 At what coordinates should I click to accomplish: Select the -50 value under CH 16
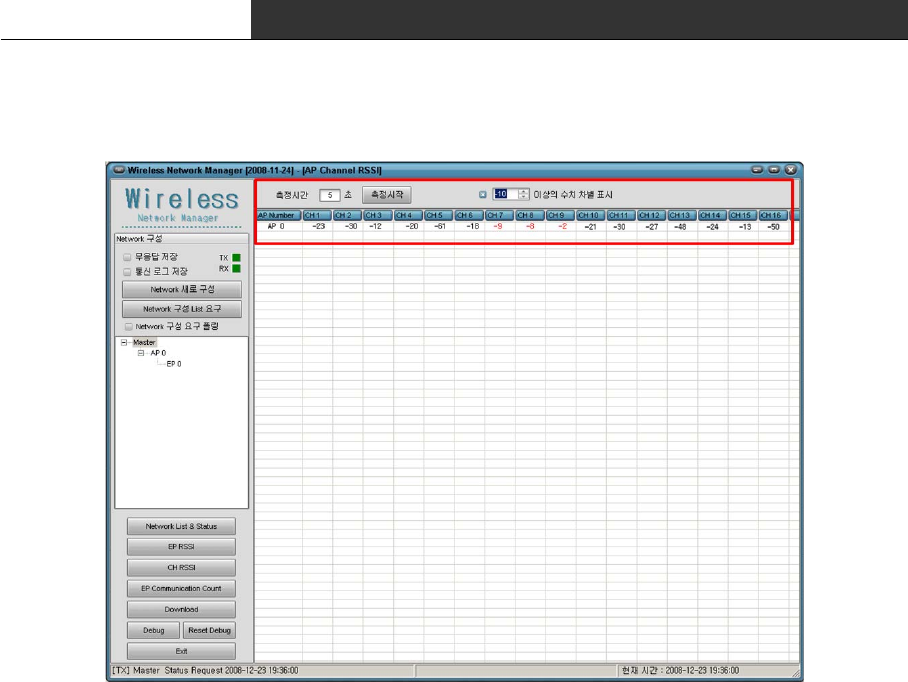click(x=773, y=227)
